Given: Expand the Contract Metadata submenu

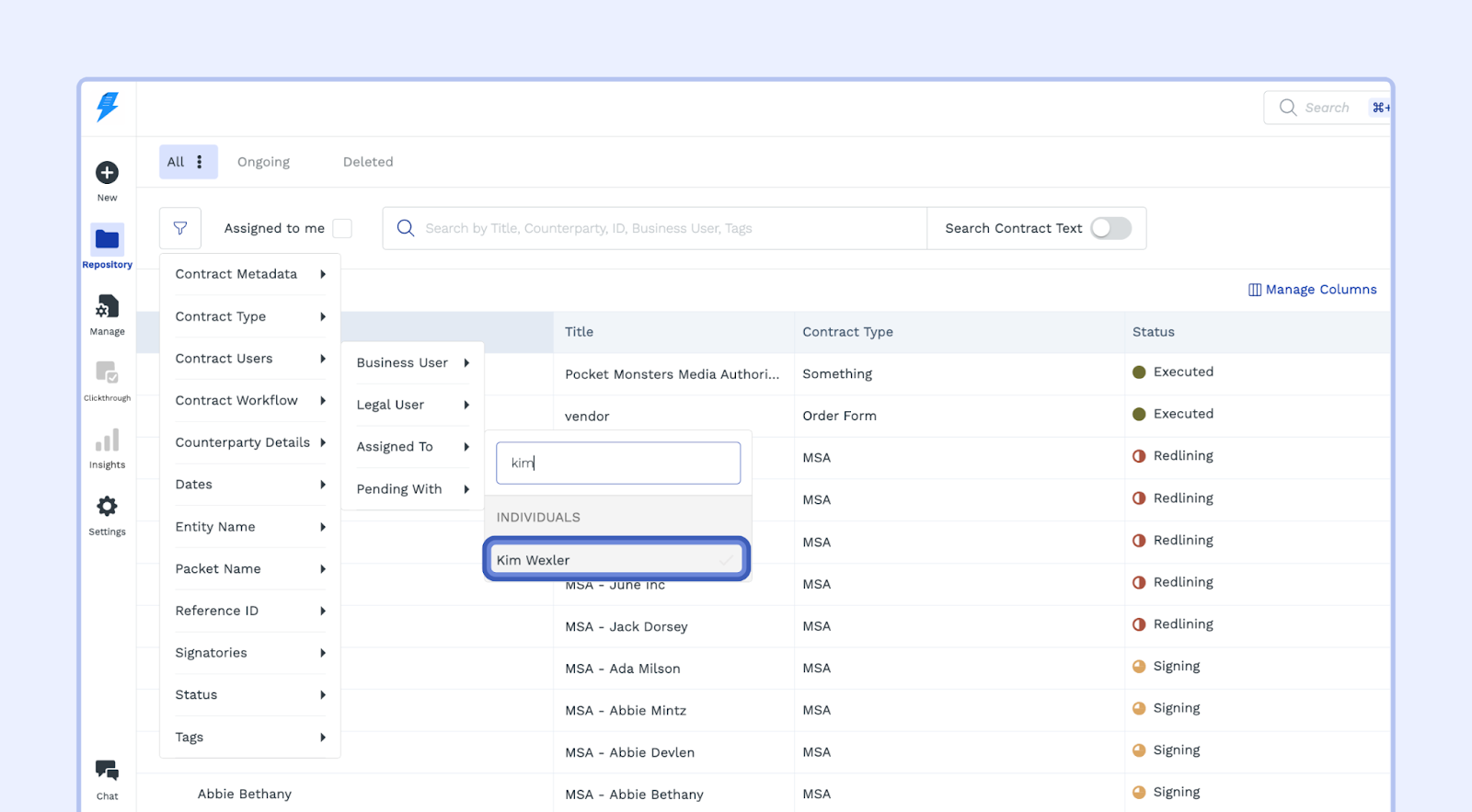Looking at the screenshot, I should pos(249,274).
